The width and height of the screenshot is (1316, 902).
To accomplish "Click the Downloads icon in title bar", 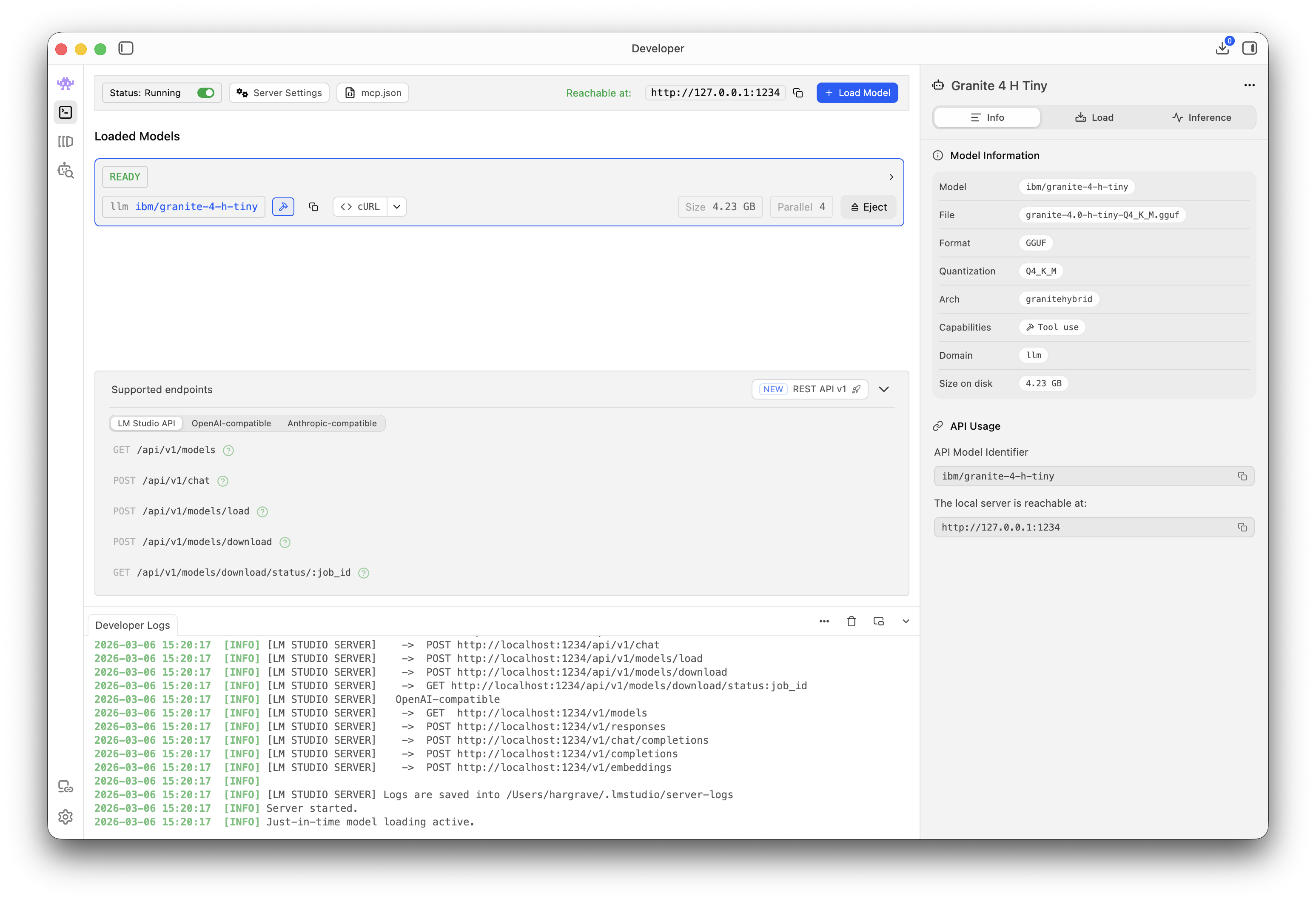I will [x=1222, y=49].
